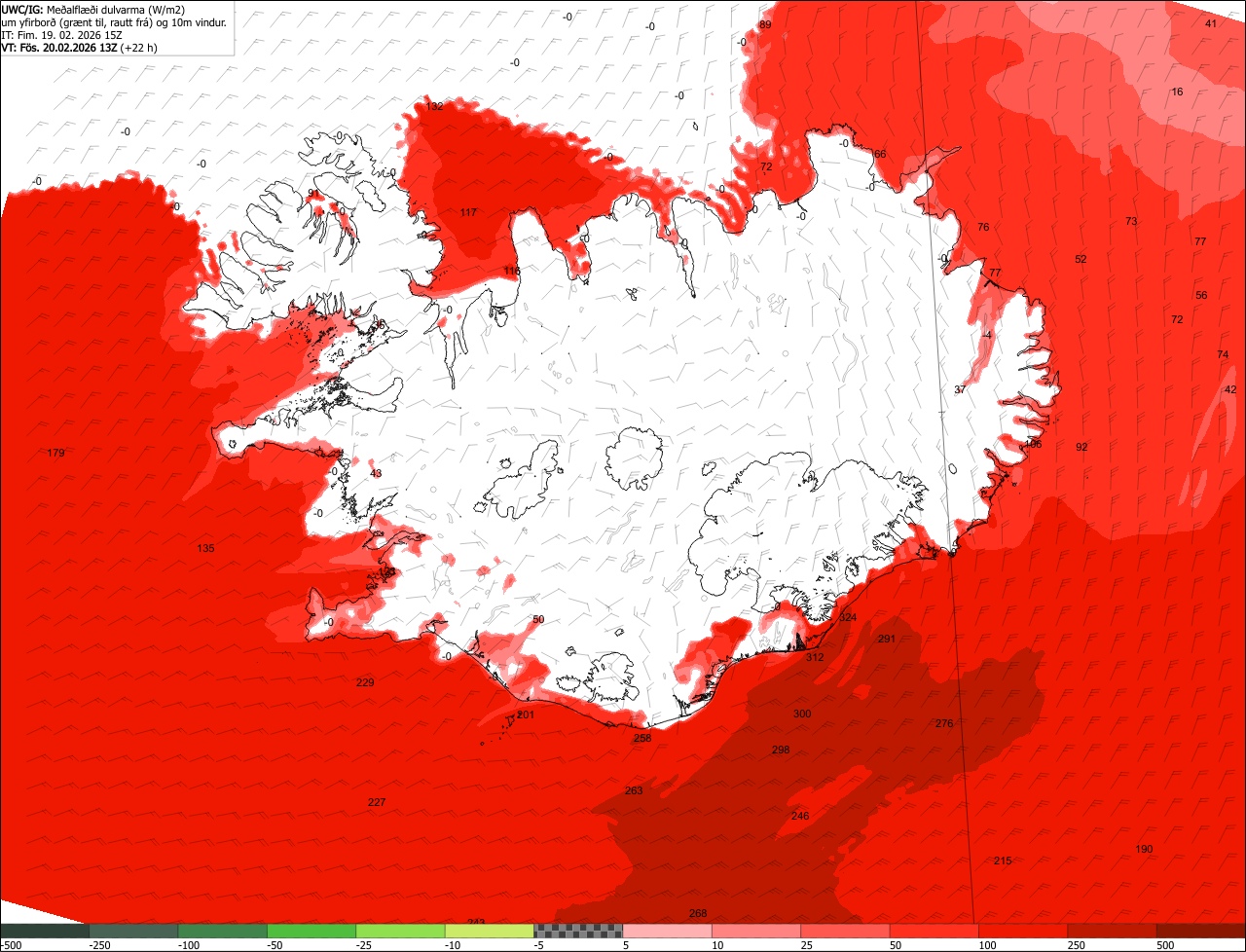Click the value 89 at the top
The width and height of the screenshot is (1246, 952).
(x=765, y=24)
